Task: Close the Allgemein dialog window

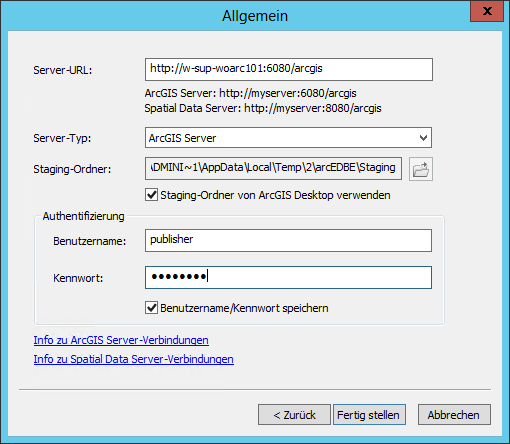Action: 487,11
